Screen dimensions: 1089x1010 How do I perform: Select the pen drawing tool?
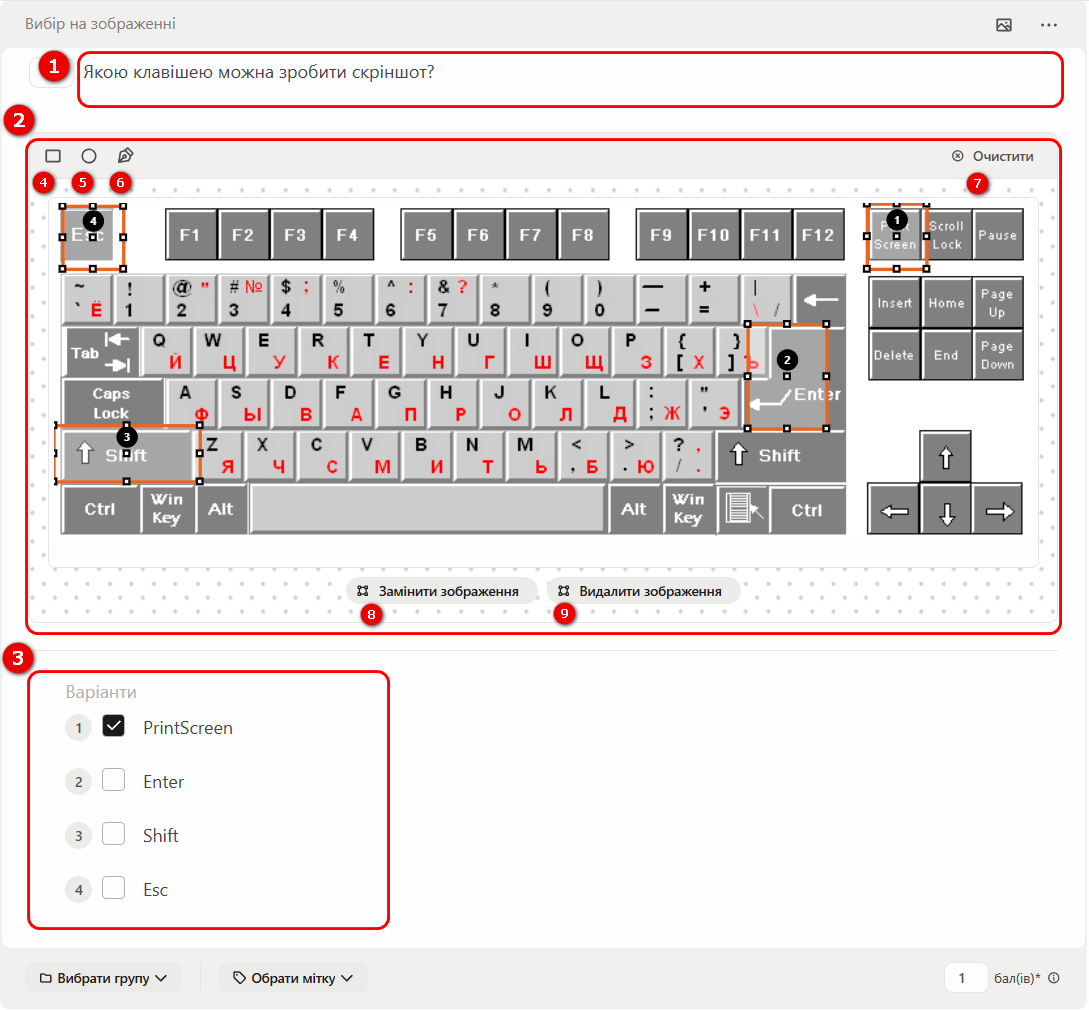pyautogui.click(x=125, y=156)
